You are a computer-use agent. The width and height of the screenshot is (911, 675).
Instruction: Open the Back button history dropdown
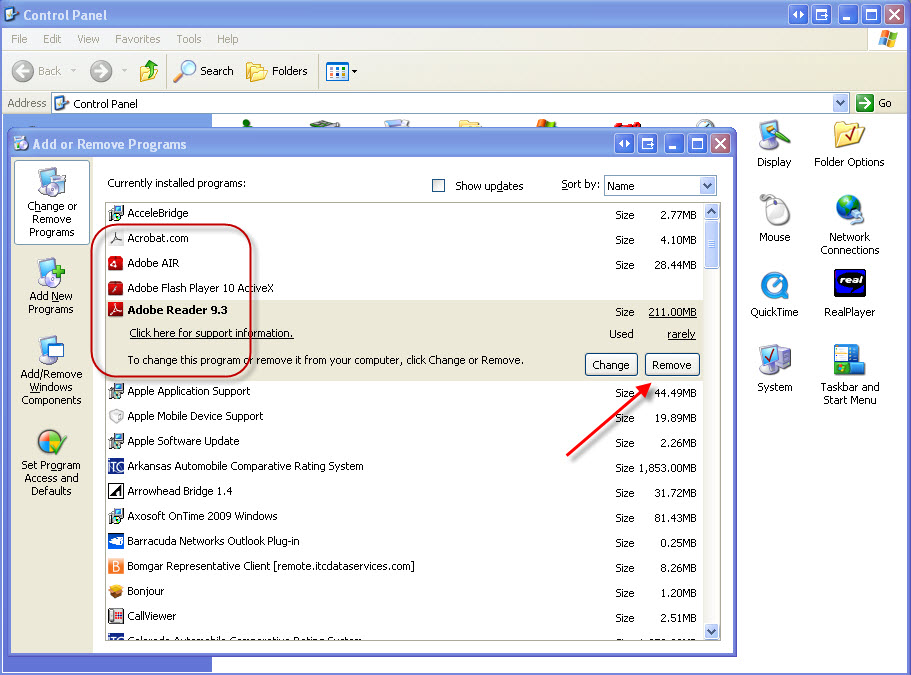[73, 71]
